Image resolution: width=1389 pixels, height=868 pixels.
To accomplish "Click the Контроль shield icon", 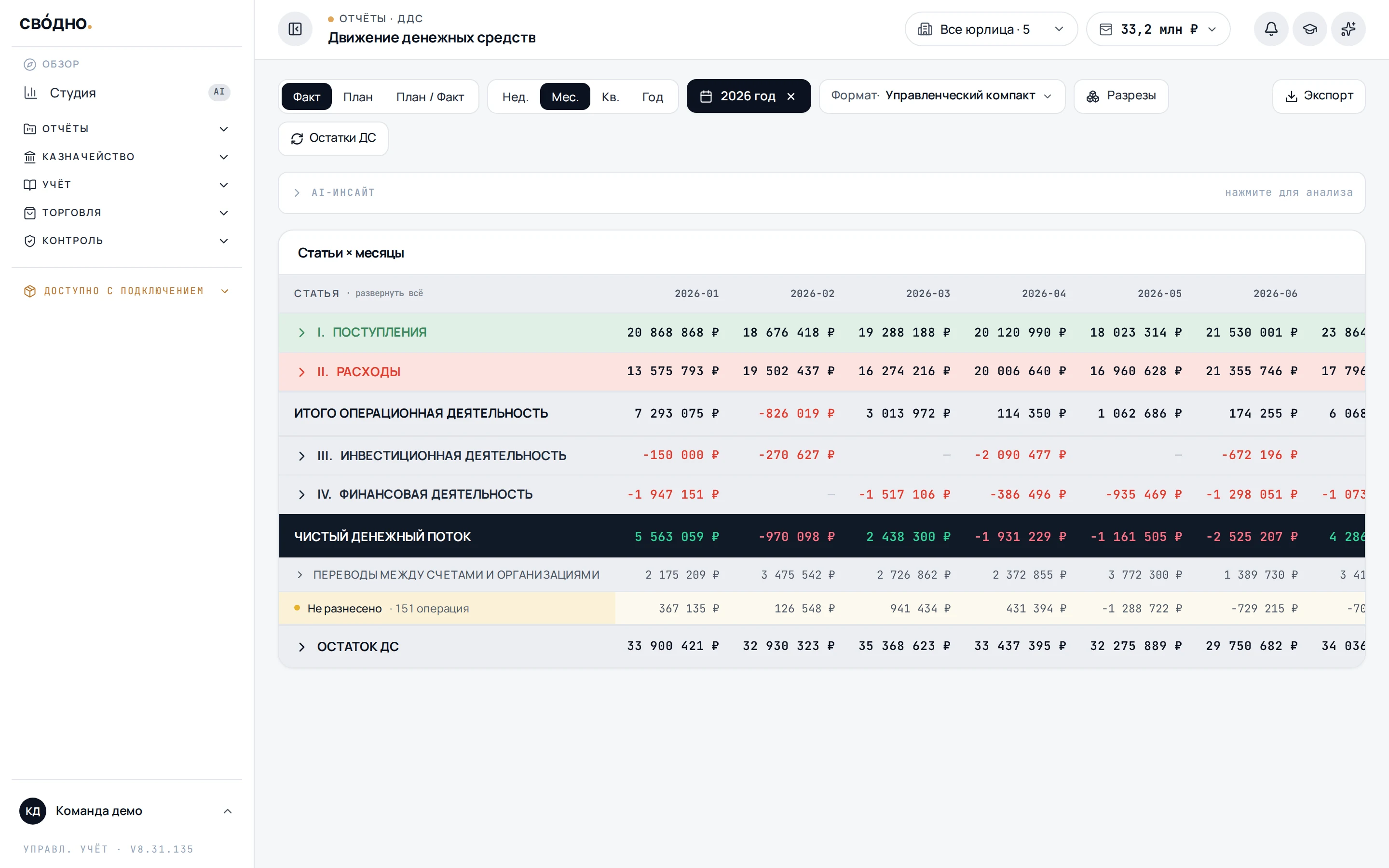I will click(30, 241).
